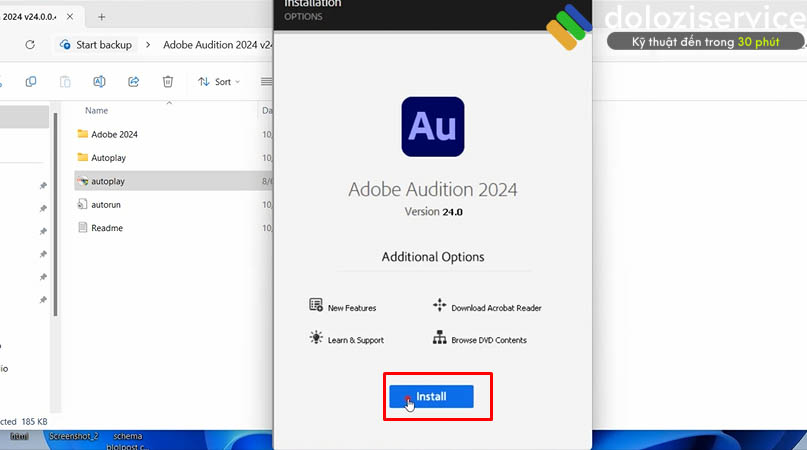Click Download Acrobat Reader option
The height and width of the screenshot is (450, 807).
coord(496,308)
